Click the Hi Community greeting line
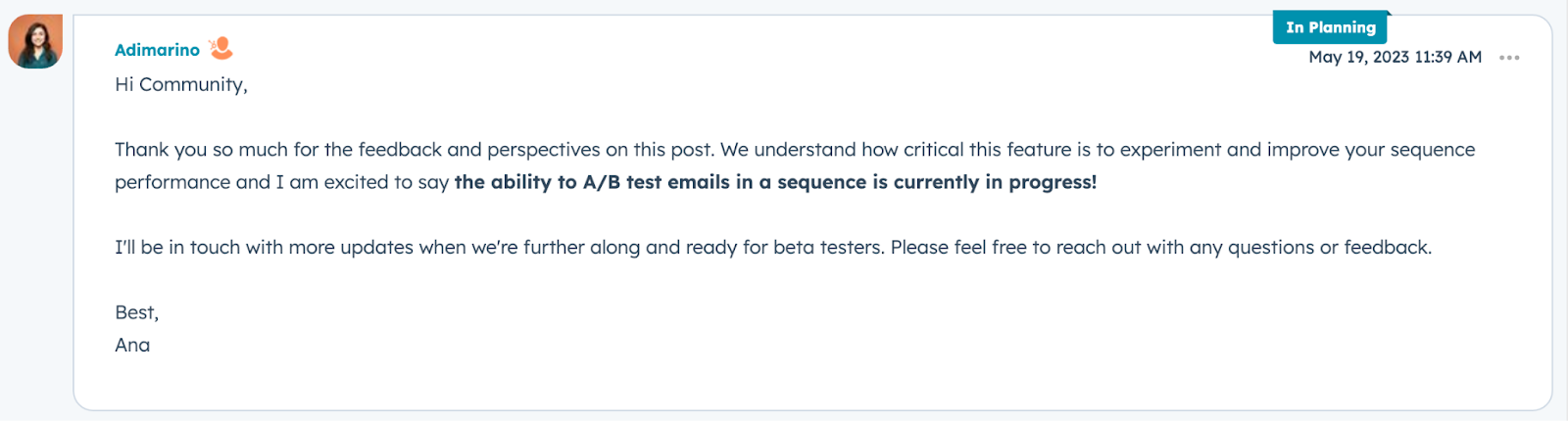 pos(181,84)
